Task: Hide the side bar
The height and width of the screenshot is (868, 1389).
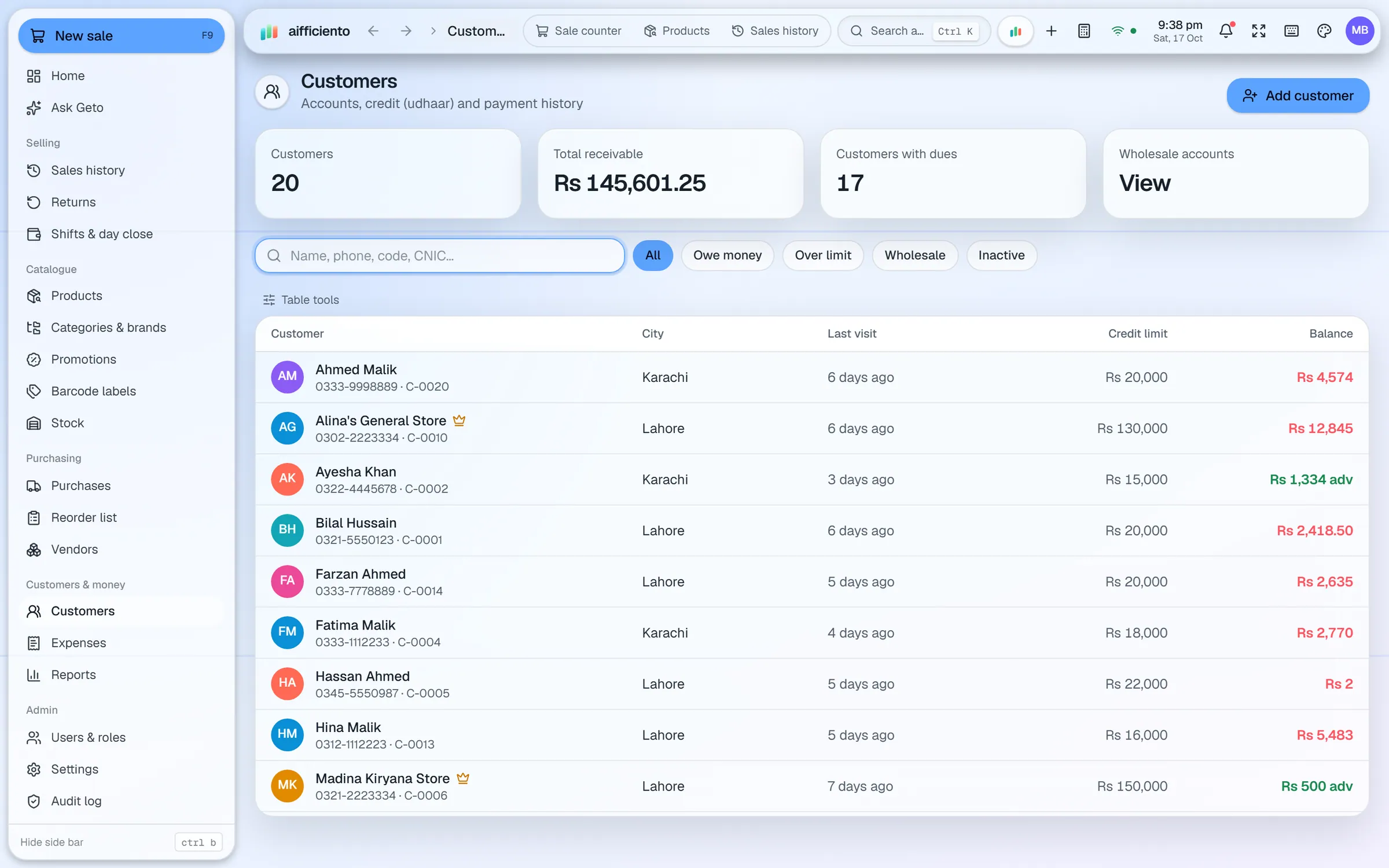Action: tap(120, 842)
